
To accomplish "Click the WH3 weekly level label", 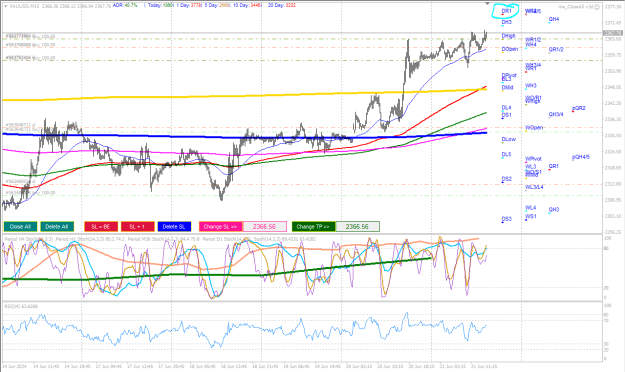I will 531,86.
